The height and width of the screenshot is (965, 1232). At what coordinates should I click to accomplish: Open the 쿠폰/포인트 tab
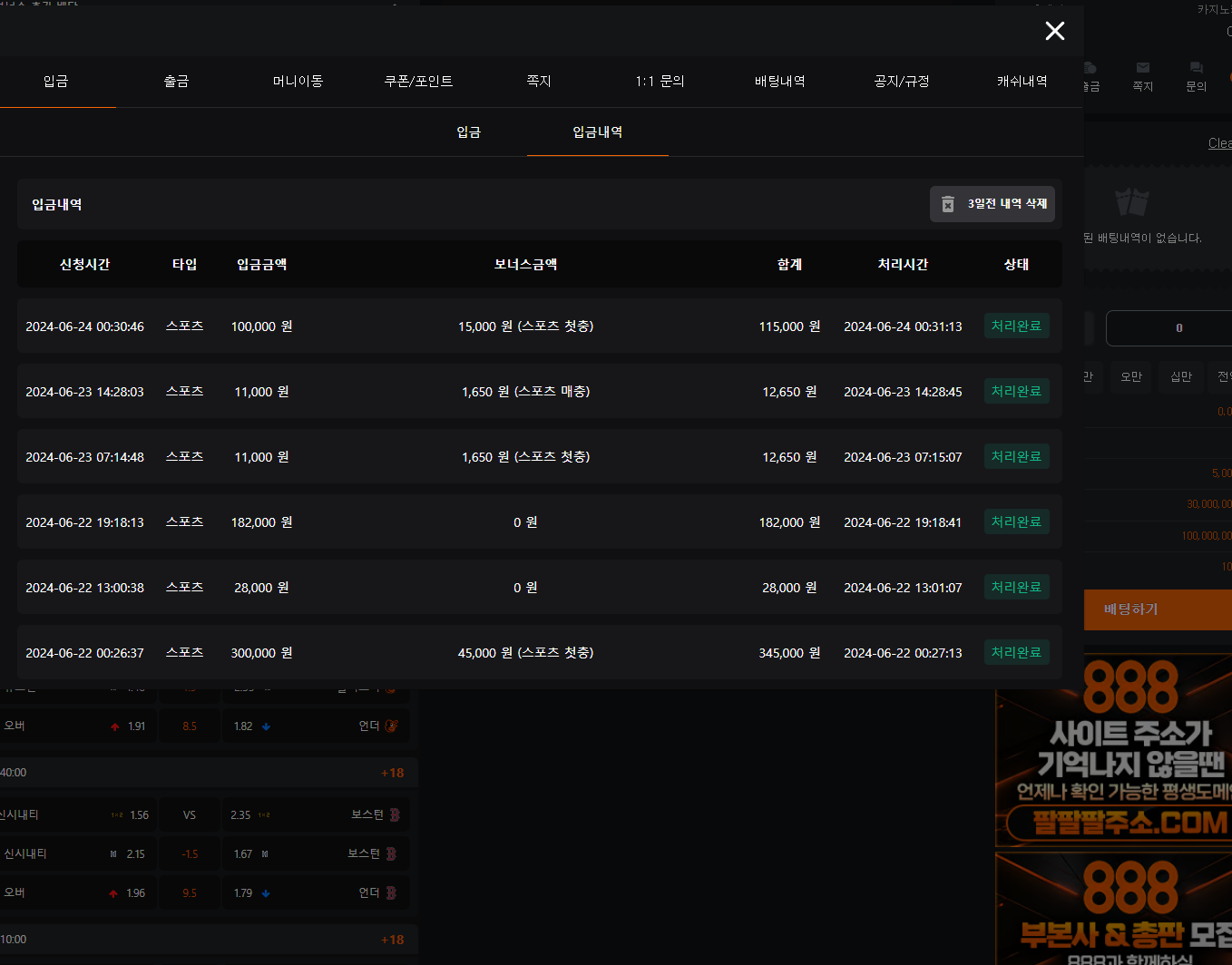pyautogui.click(x=418, y=82)
